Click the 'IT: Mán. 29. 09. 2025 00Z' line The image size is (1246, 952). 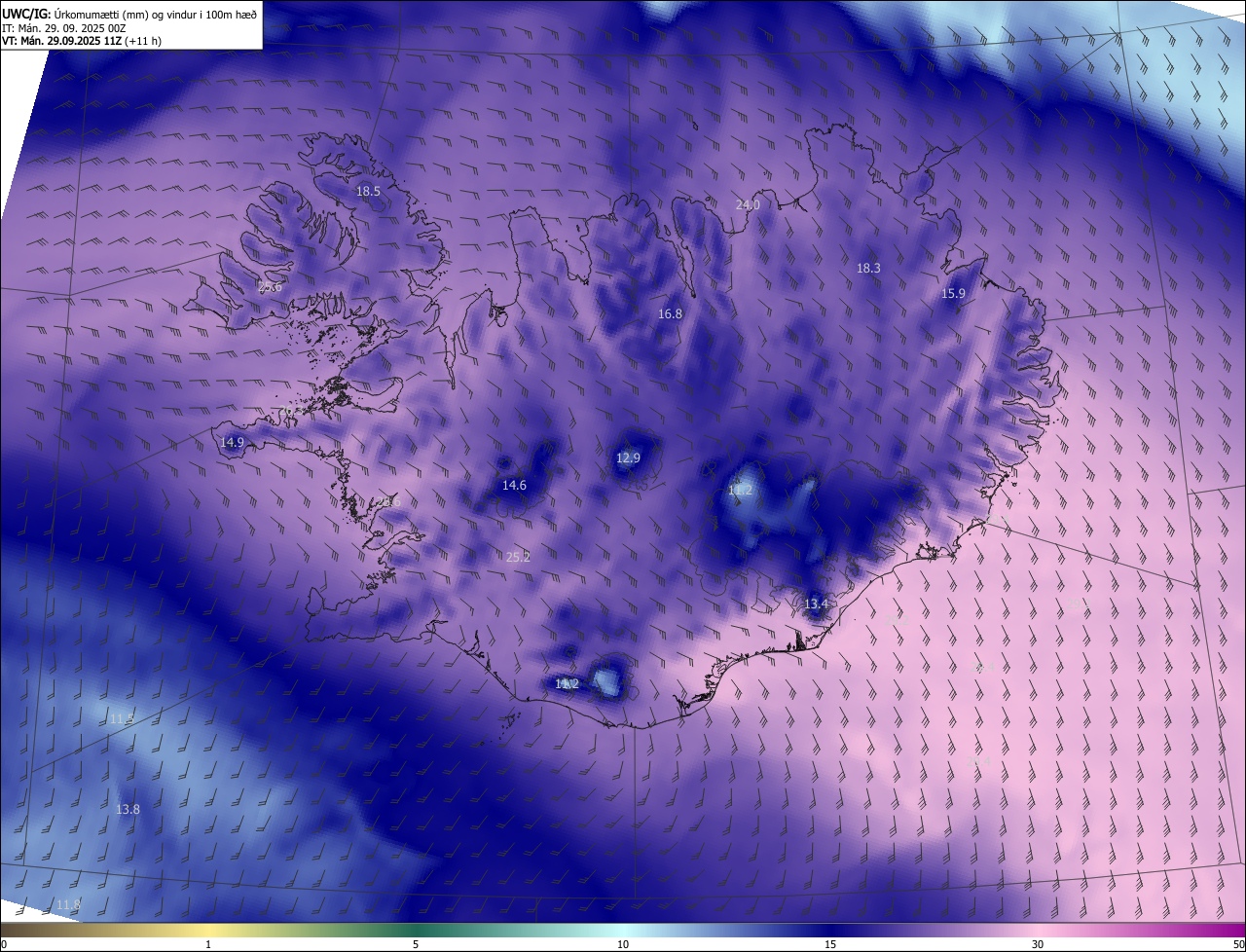[x=63, y=27]
